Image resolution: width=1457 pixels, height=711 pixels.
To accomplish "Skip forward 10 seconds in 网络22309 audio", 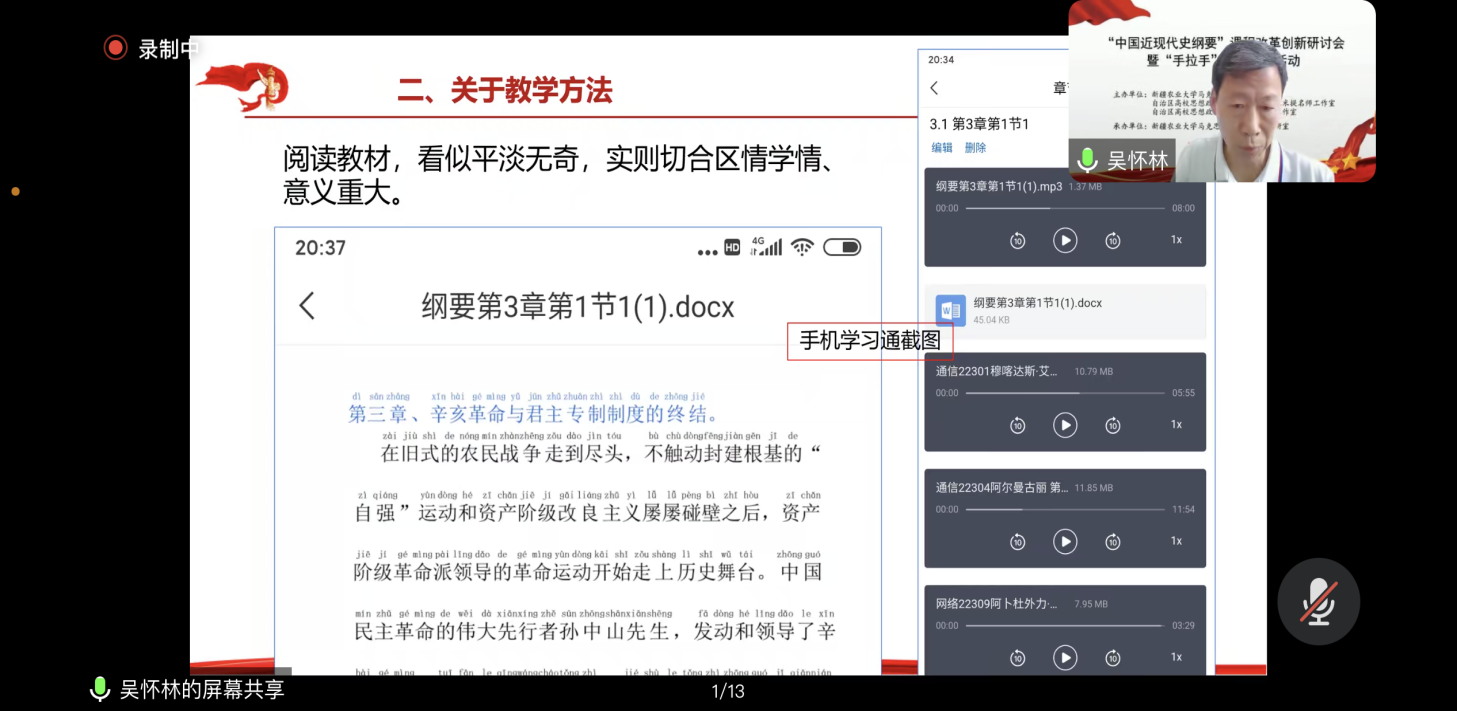I will point(1112,658).
